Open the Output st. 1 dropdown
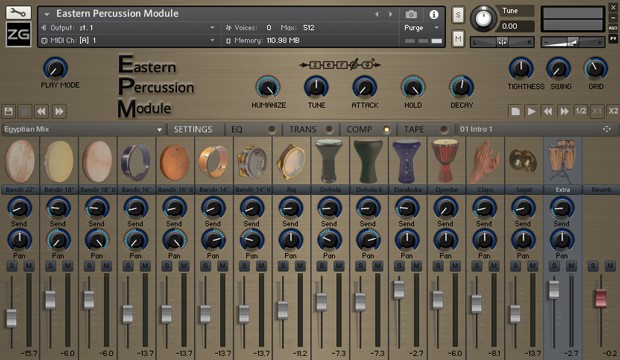 pyautogui.click(x=128, y=28)
